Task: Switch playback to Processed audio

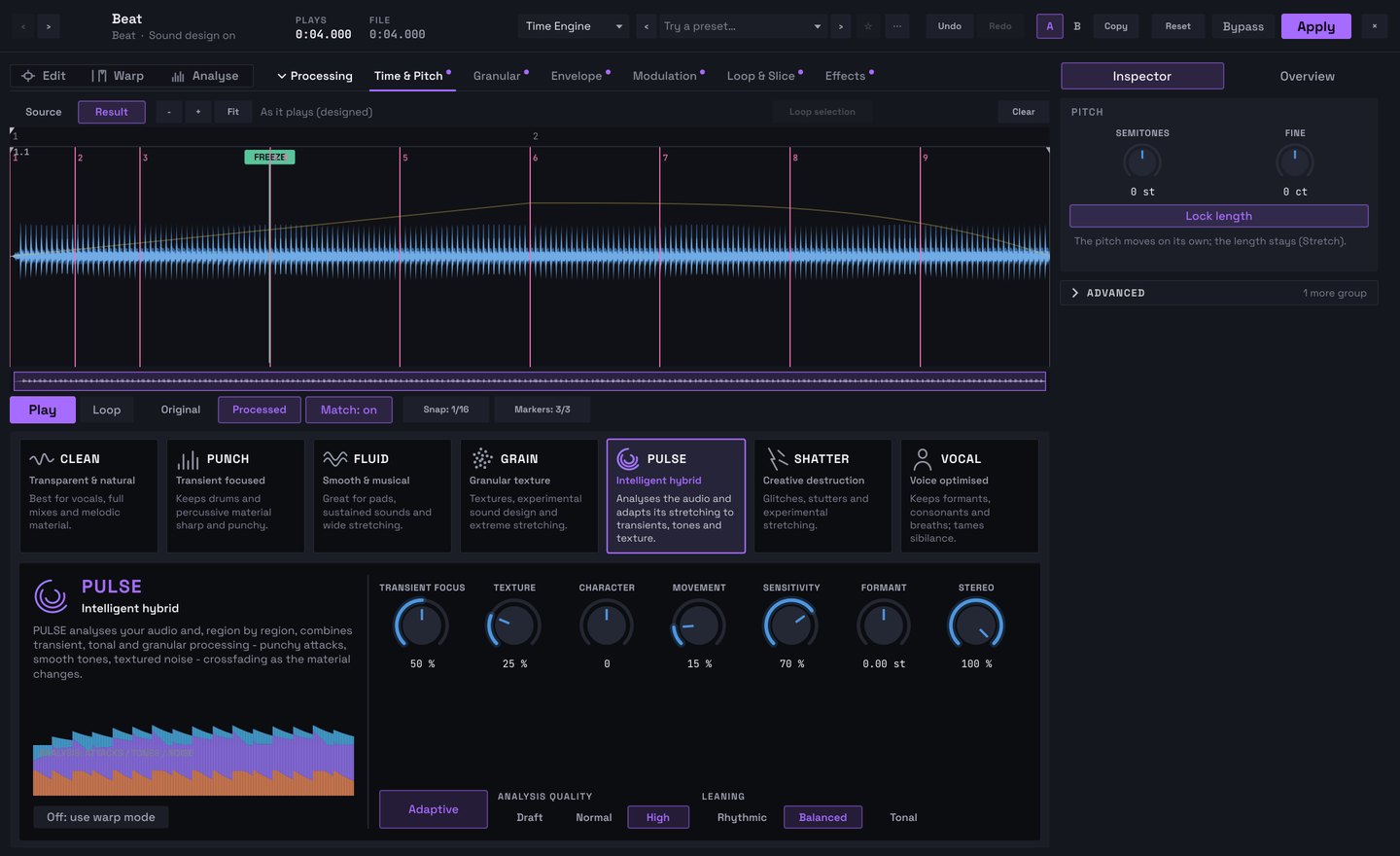Action: click(260, 410)
